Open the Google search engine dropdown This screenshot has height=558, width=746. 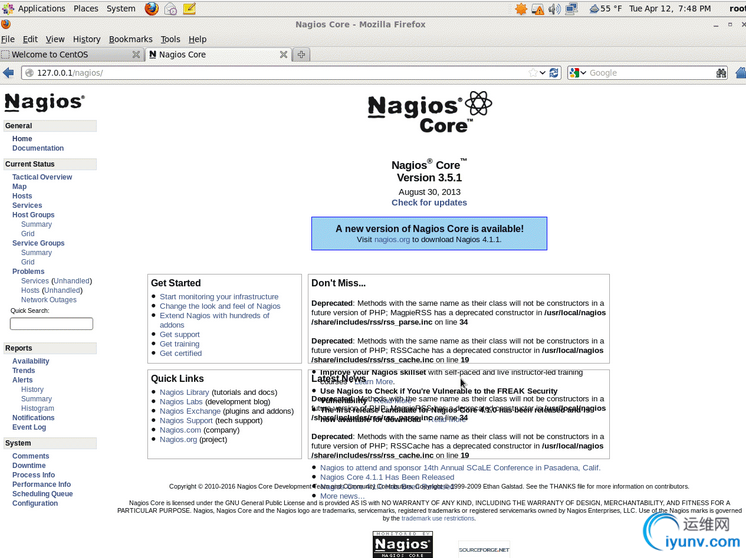click(577, 73)
